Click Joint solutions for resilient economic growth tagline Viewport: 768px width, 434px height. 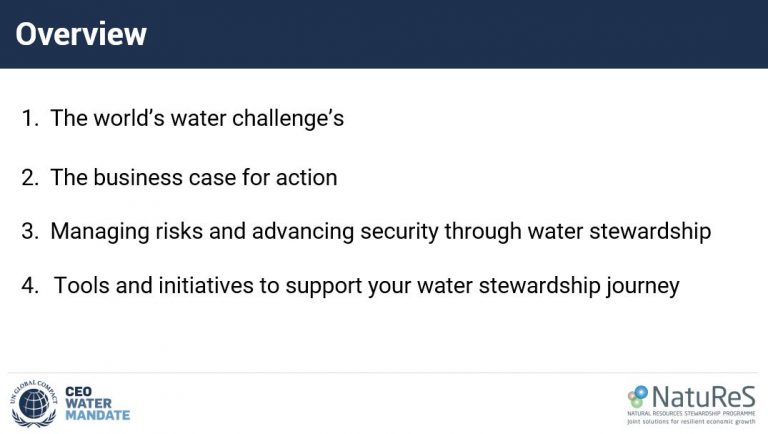[x=691, y=421]
